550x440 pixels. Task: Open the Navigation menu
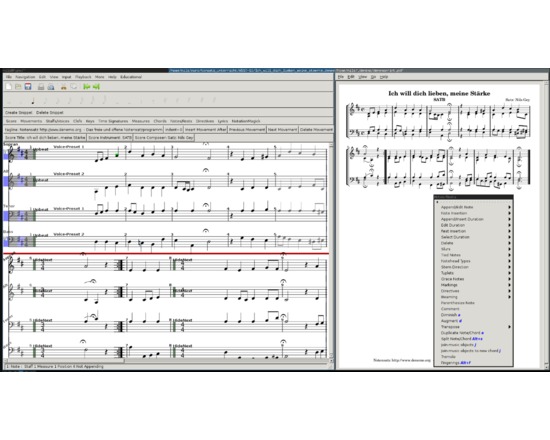click(x=25, y=77)
